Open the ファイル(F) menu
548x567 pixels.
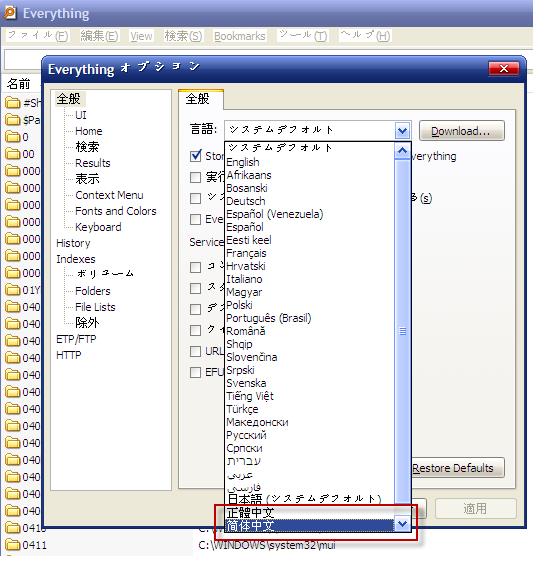(38, 35)
